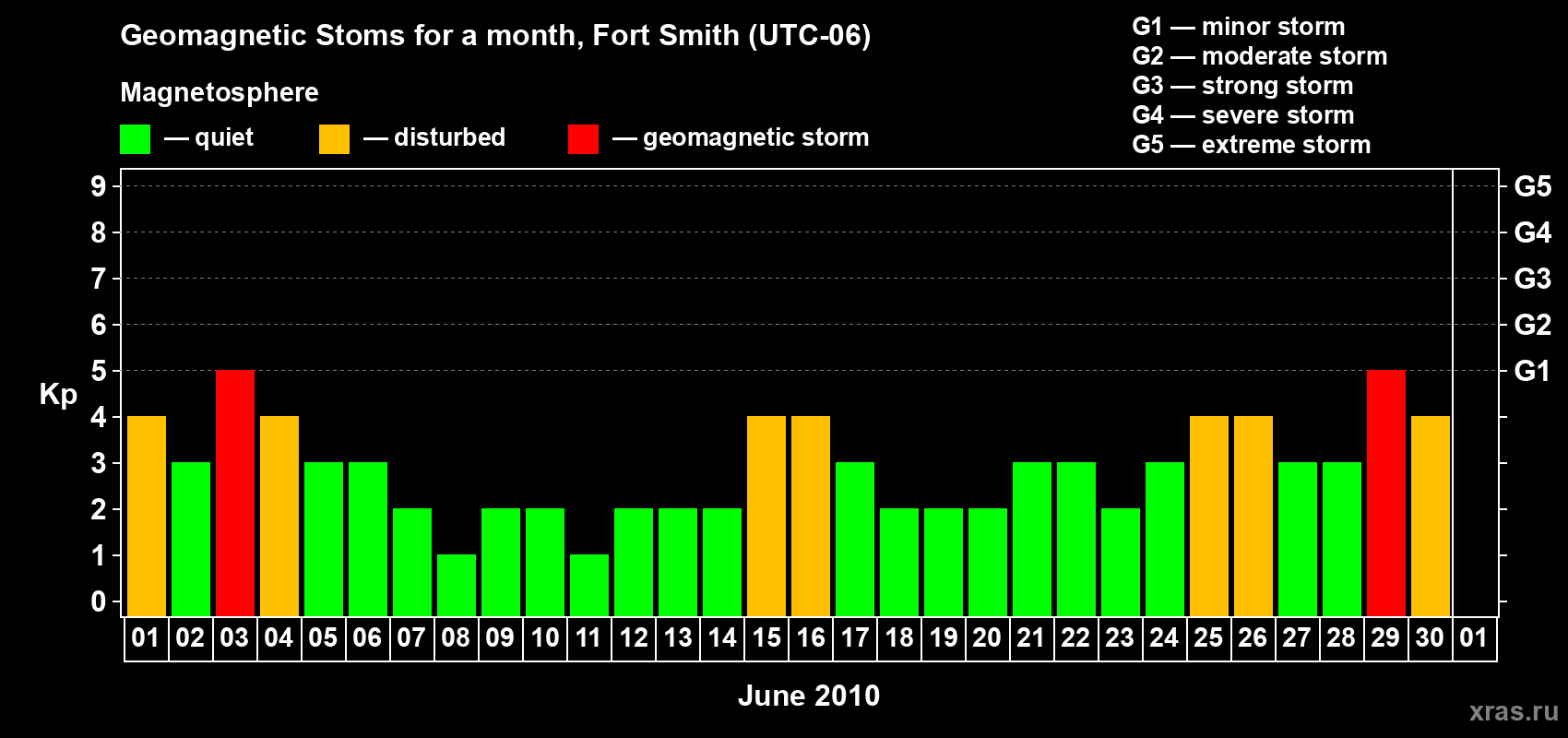Click the orange bar for June 15
Viewport: 1568px width, 738px height.
click(x=766, y=516)
